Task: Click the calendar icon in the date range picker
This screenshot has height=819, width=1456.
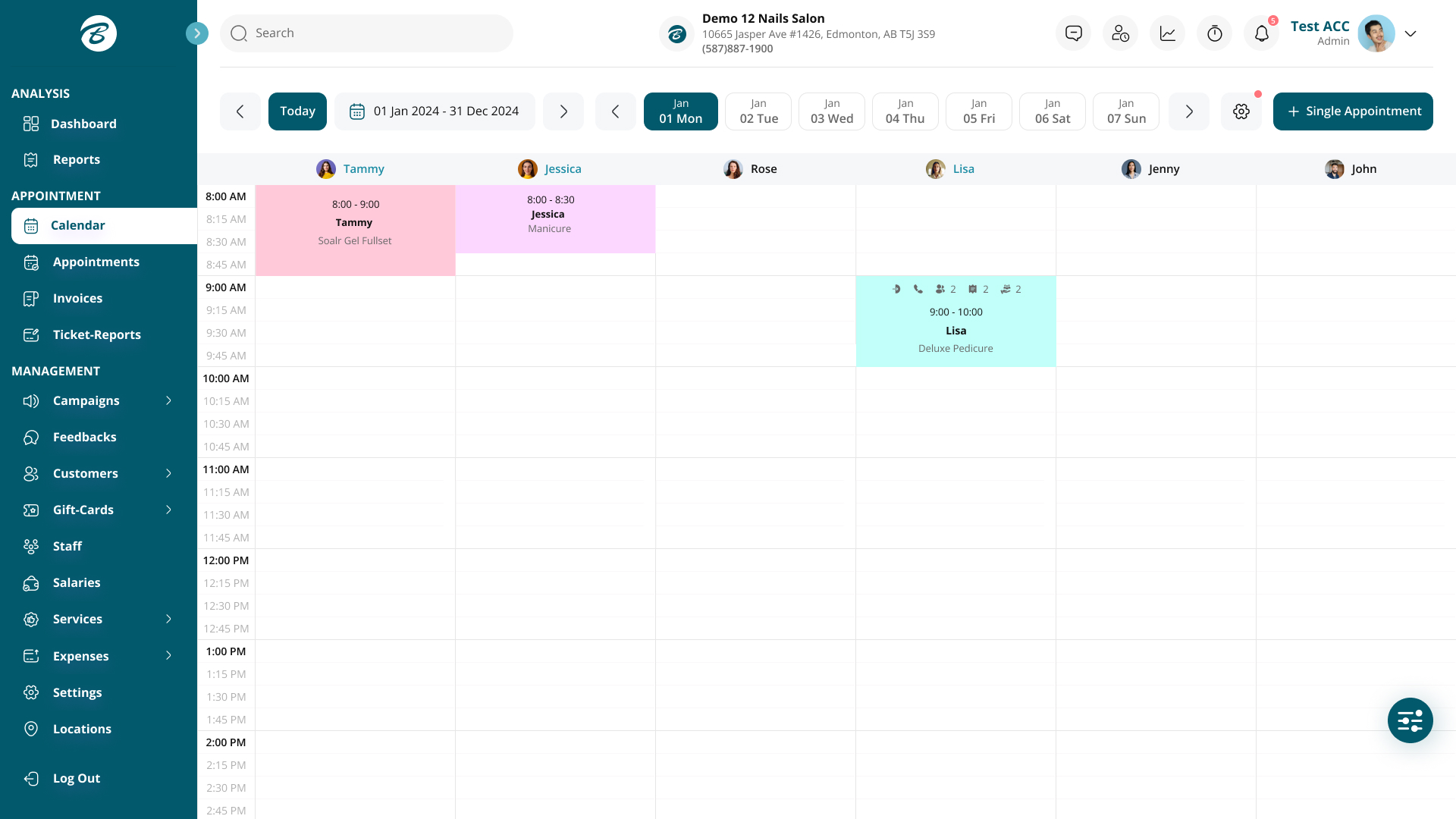Action: (356, 111)
